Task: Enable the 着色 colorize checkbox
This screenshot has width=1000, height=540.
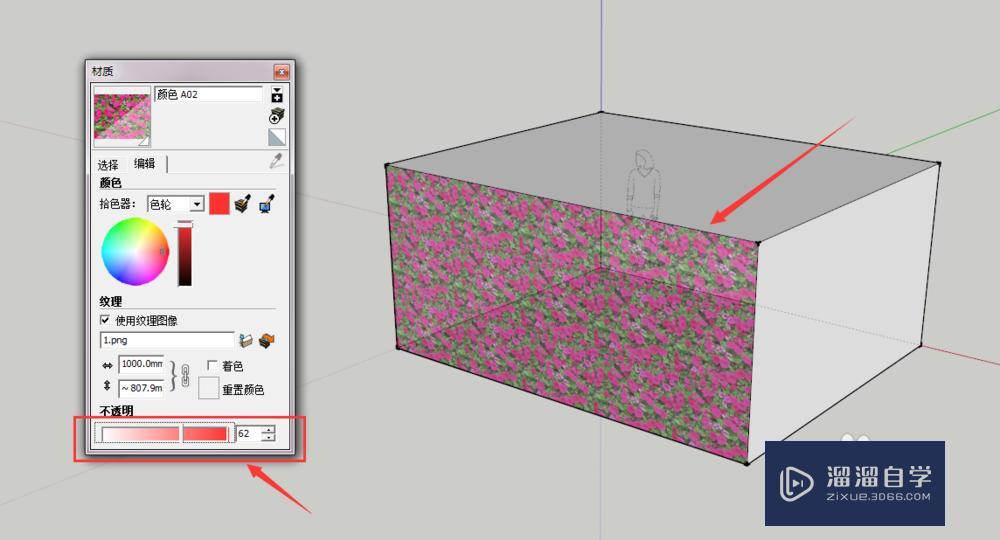Action: pos(212,365)
